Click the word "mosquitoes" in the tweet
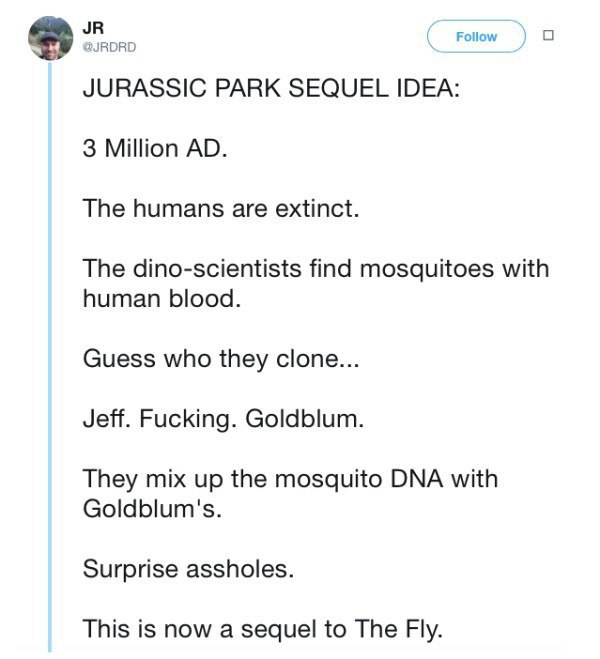This screenshot has width=600, height=659. [426, 269]
